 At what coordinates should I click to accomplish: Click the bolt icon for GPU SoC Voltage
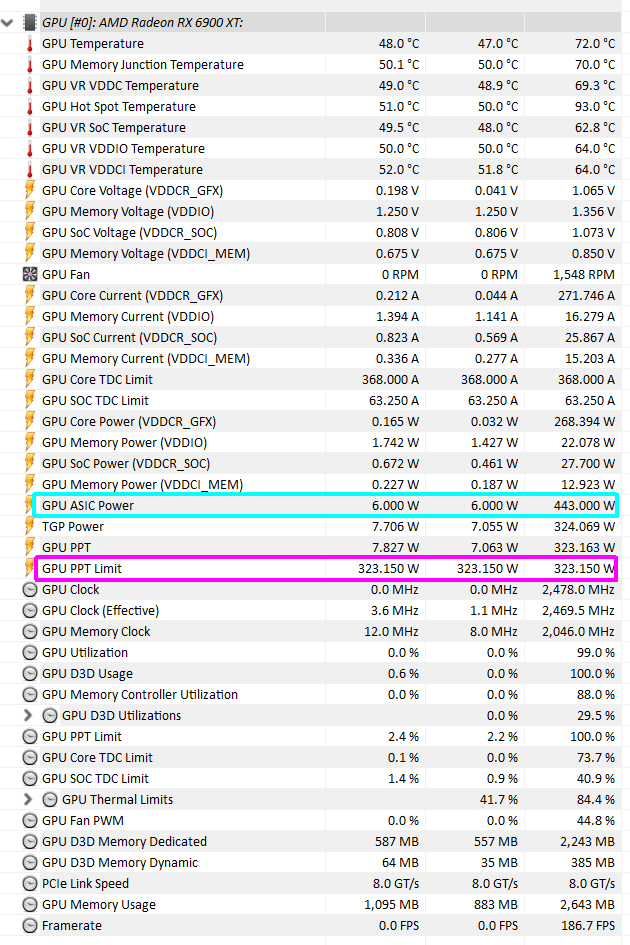[x=30, y=233]
